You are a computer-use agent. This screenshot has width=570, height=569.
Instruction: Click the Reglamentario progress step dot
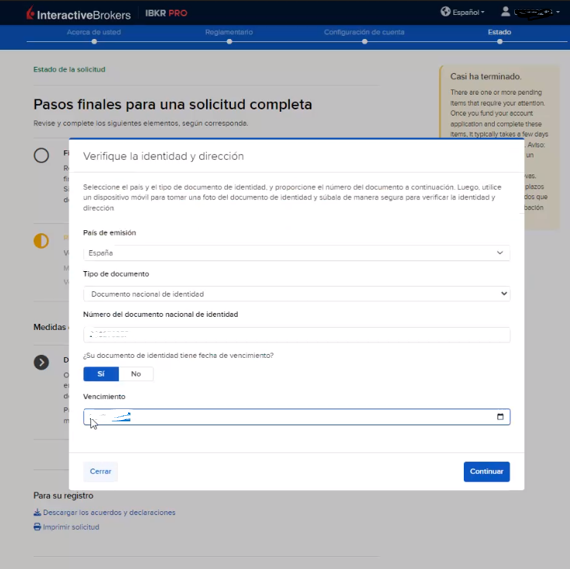click(229, 41)
